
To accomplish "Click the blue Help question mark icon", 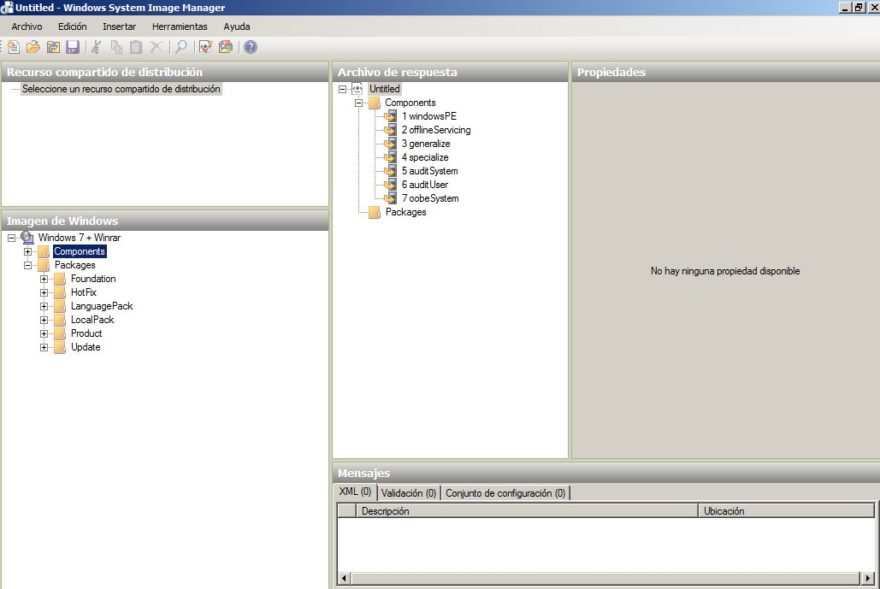I will (250, 47).
